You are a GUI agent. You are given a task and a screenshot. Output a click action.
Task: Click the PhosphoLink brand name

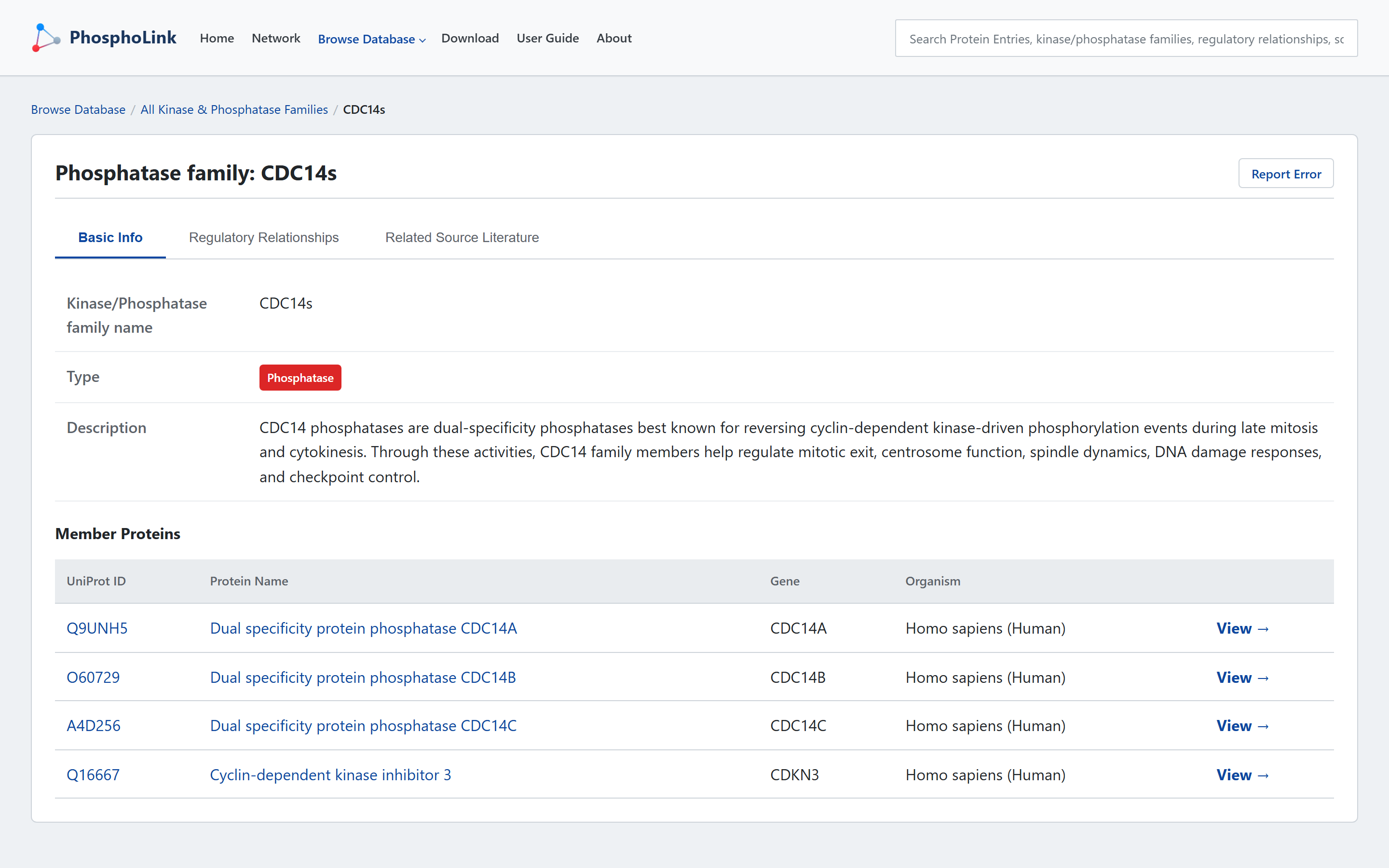123,38
